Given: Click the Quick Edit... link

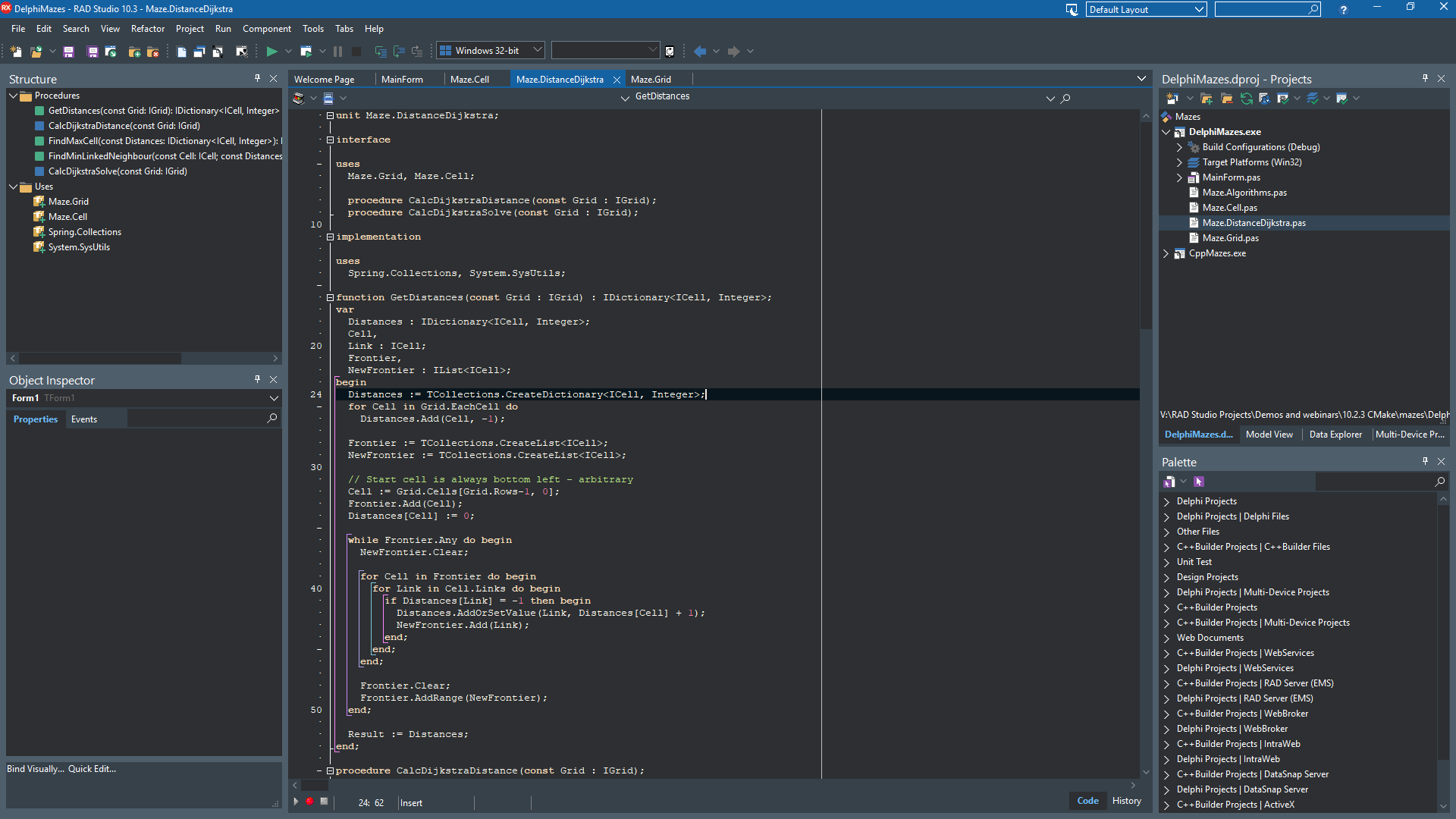Looking at the screenshot, I should [x=92, y=769].
